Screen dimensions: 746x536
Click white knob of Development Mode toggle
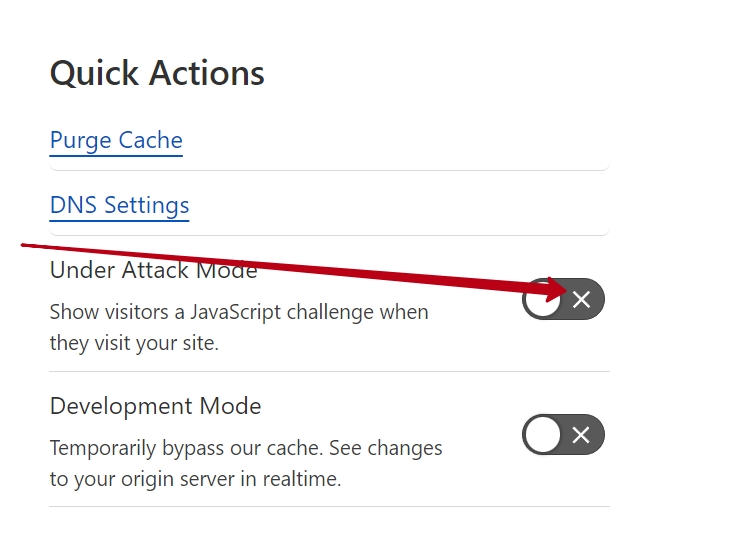point(542,435)
